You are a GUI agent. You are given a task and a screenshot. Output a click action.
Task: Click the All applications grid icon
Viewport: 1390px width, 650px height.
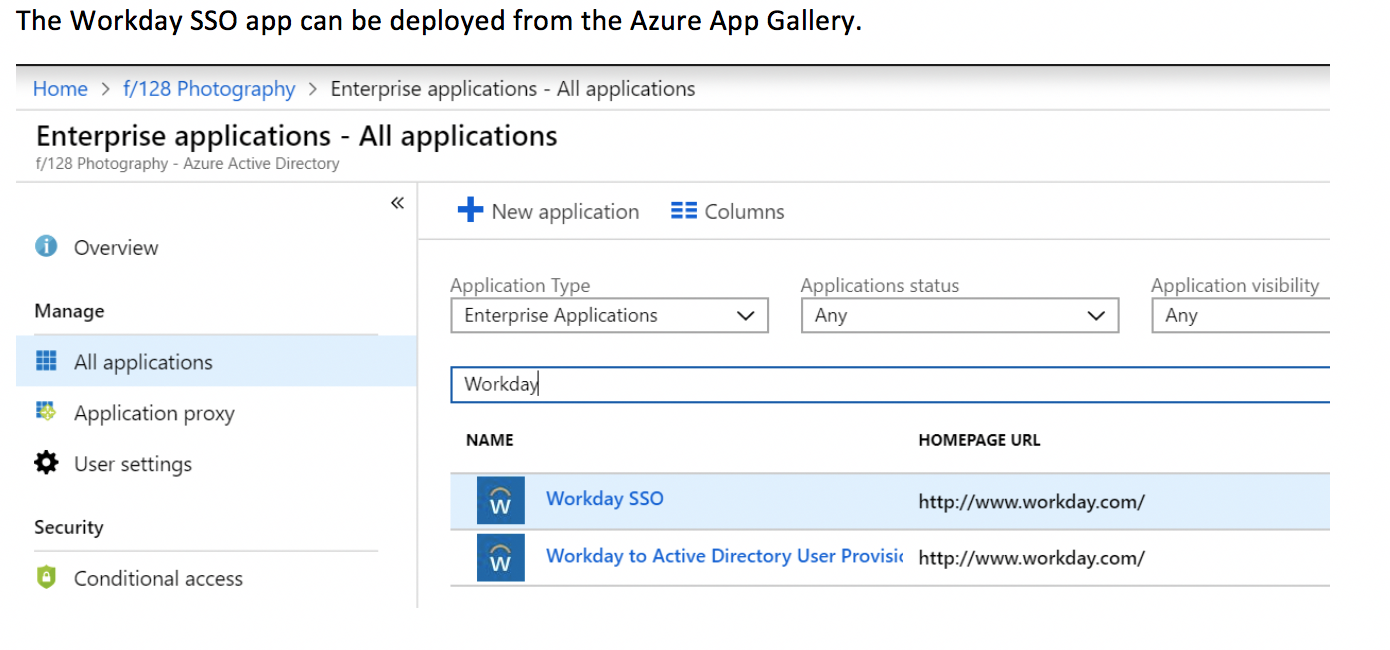[x=45, y=362]
